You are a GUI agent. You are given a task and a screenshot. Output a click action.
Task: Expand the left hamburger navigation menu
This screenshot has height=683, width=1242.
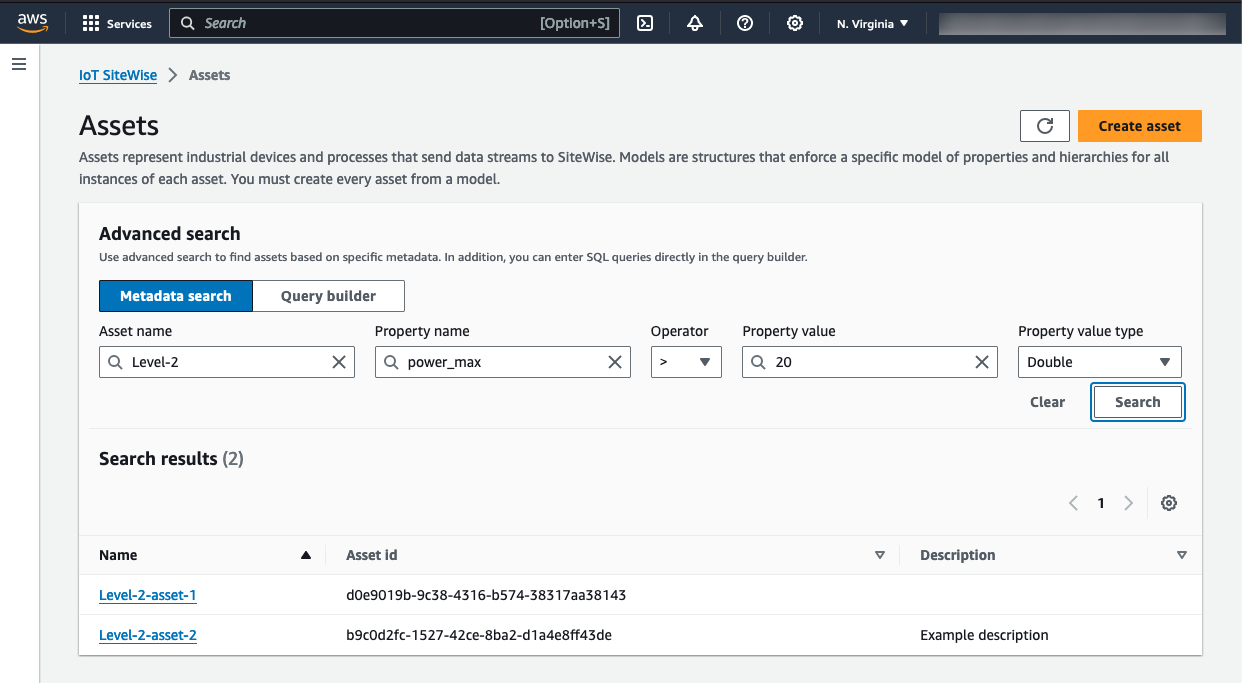tap(19, 64)
